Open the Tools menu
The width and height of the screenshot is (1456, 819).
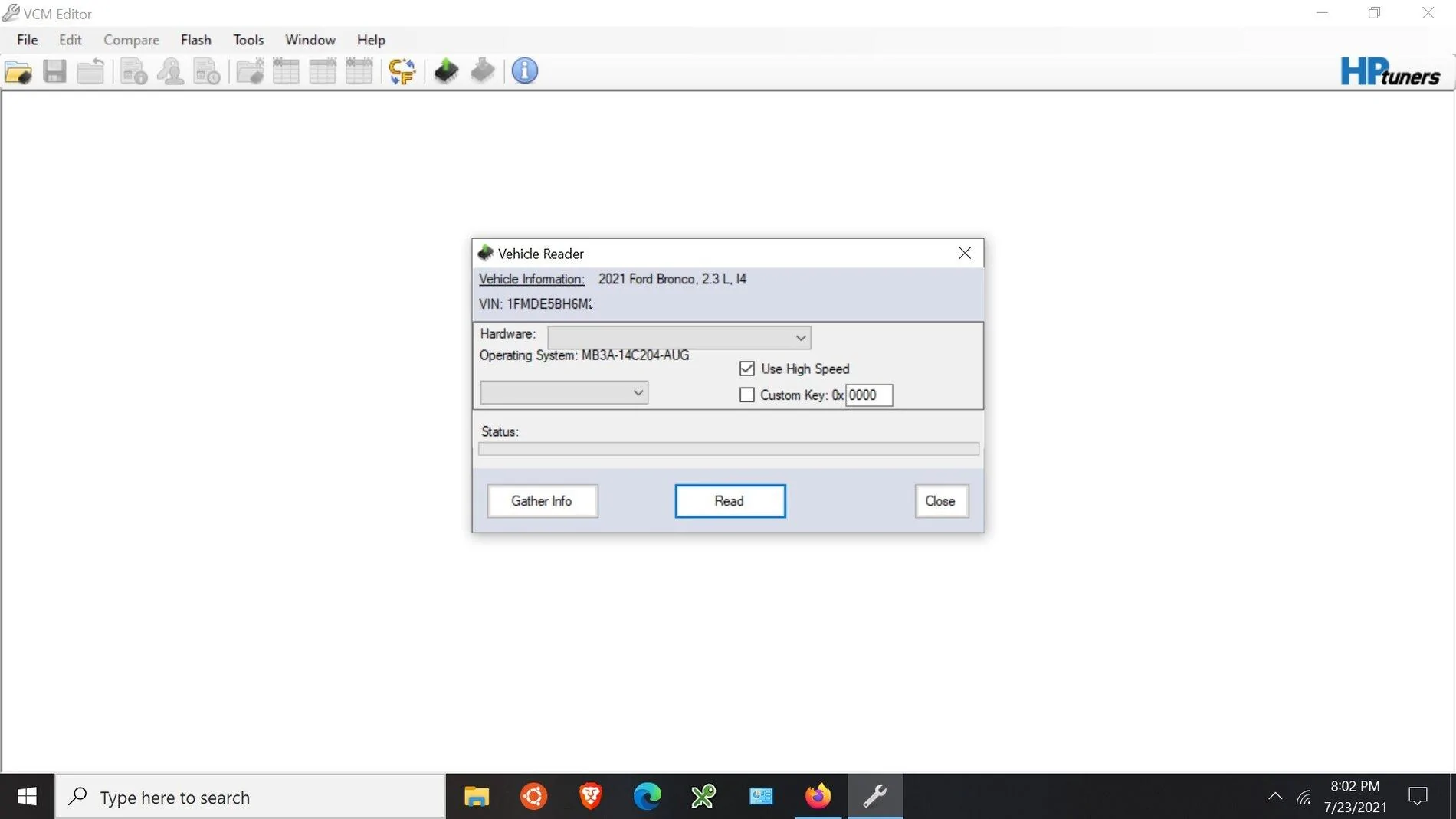point(248,40)
